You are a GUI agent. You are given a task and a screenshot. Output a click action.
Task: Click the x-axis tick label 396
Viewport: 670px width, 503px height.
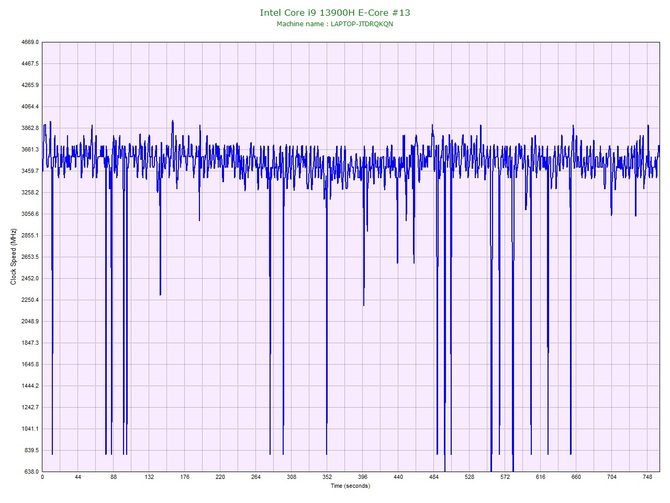click(x=362, y=477)
